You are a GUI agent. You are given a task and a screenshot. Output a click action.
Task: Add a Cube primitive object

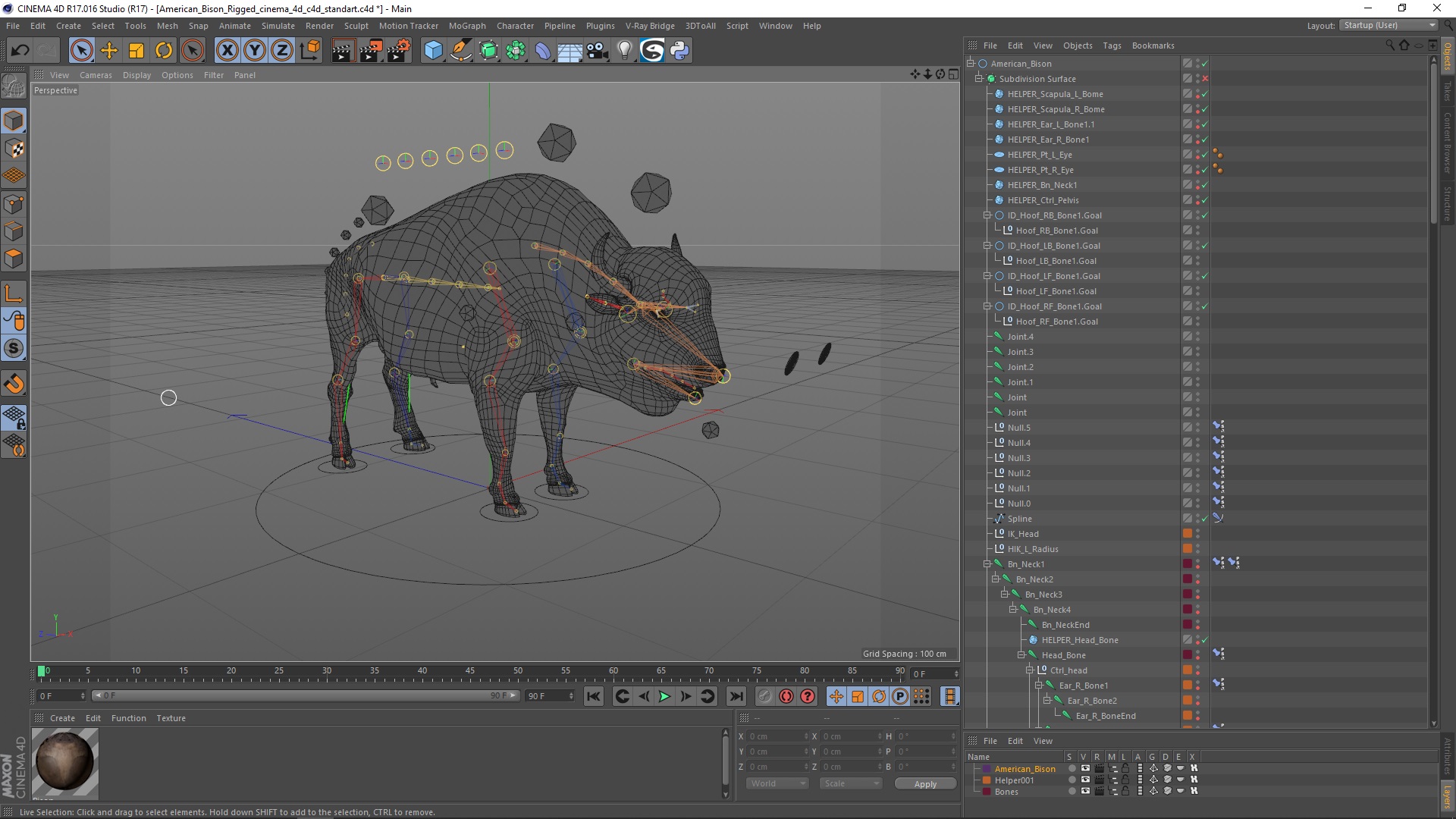tap(433, 51)
